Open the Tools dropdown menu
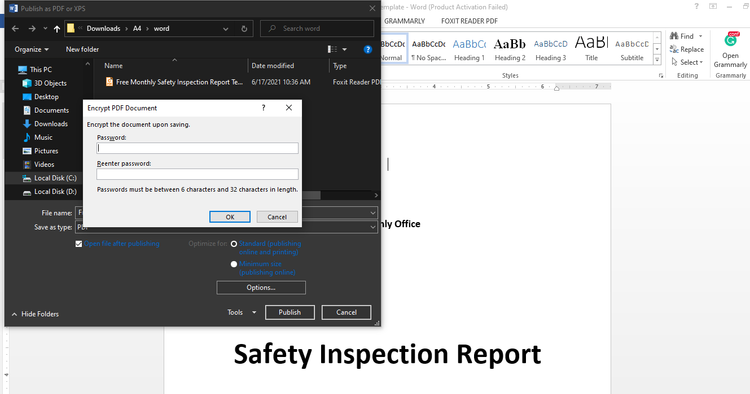 click(x=242, y=312)
